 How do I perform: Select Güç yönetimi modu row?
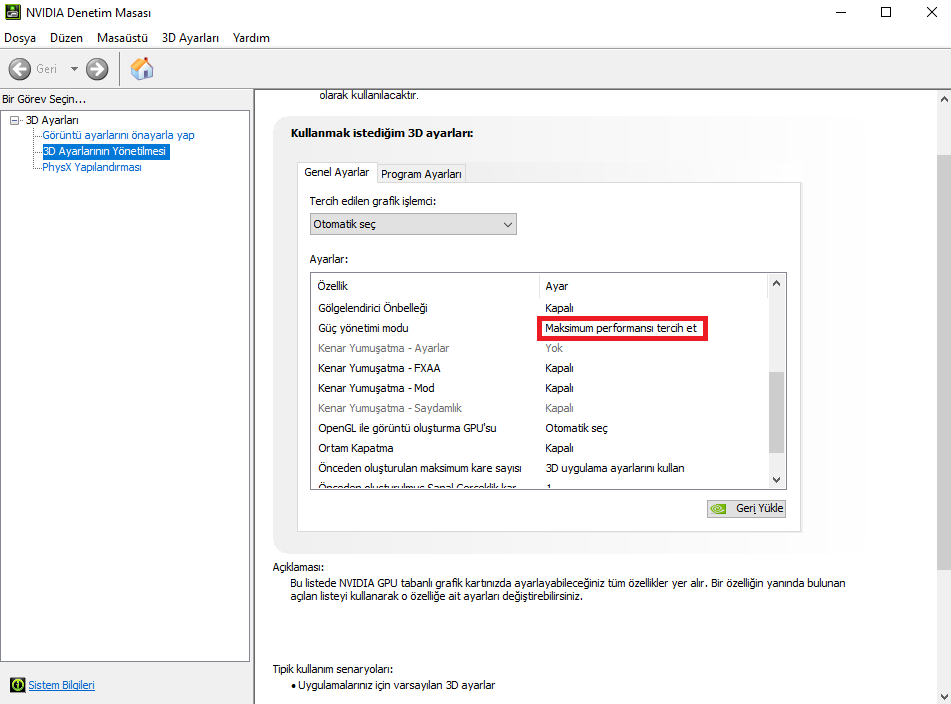[x=539, y=328]
